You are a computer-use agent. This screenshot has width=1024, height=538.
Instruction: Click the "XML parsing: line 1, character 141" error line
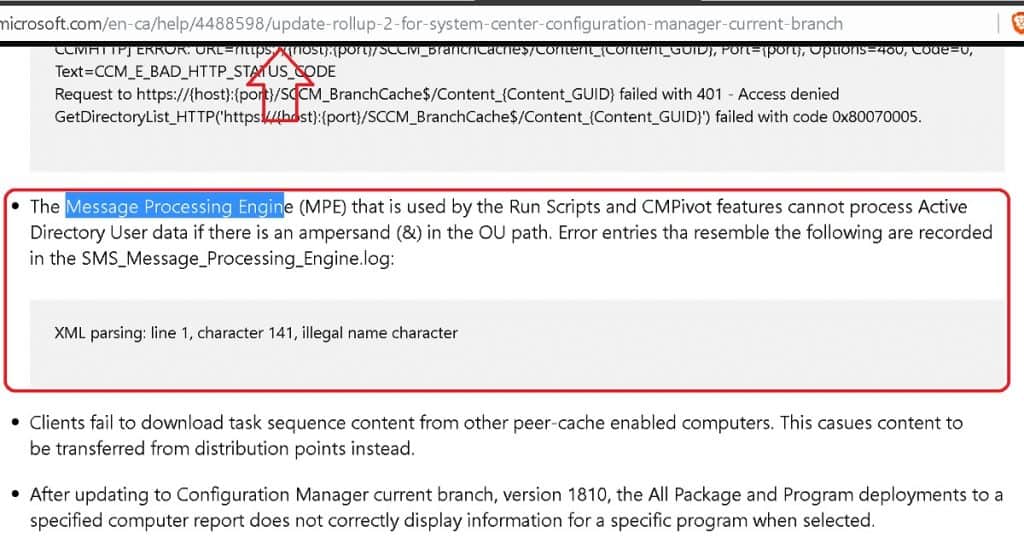point(256,333)
